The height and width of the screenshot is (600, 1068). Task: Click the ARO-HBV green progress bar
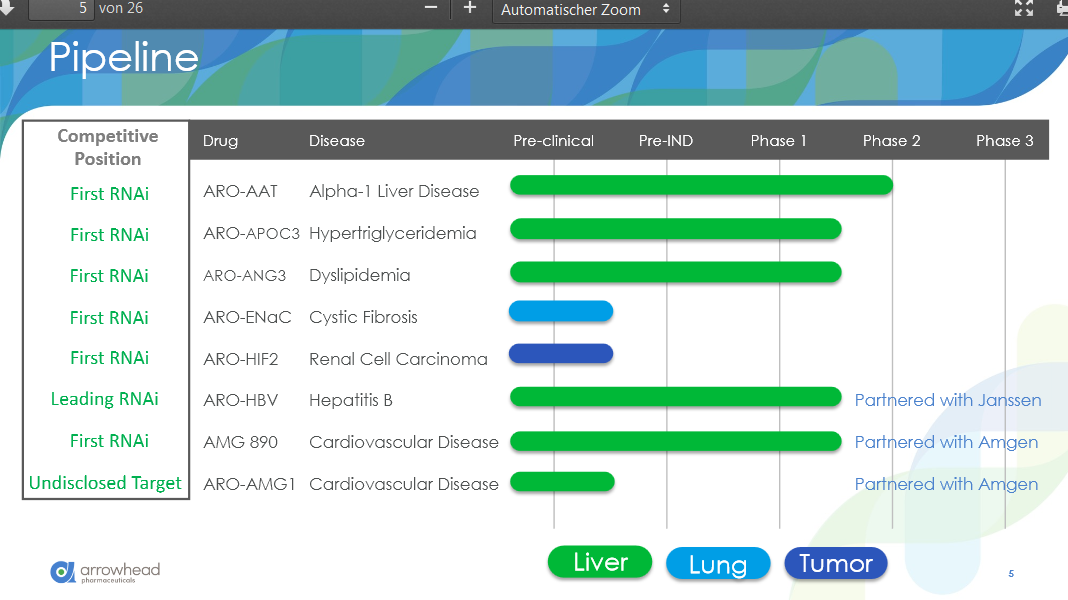click(x=676, y=397)
